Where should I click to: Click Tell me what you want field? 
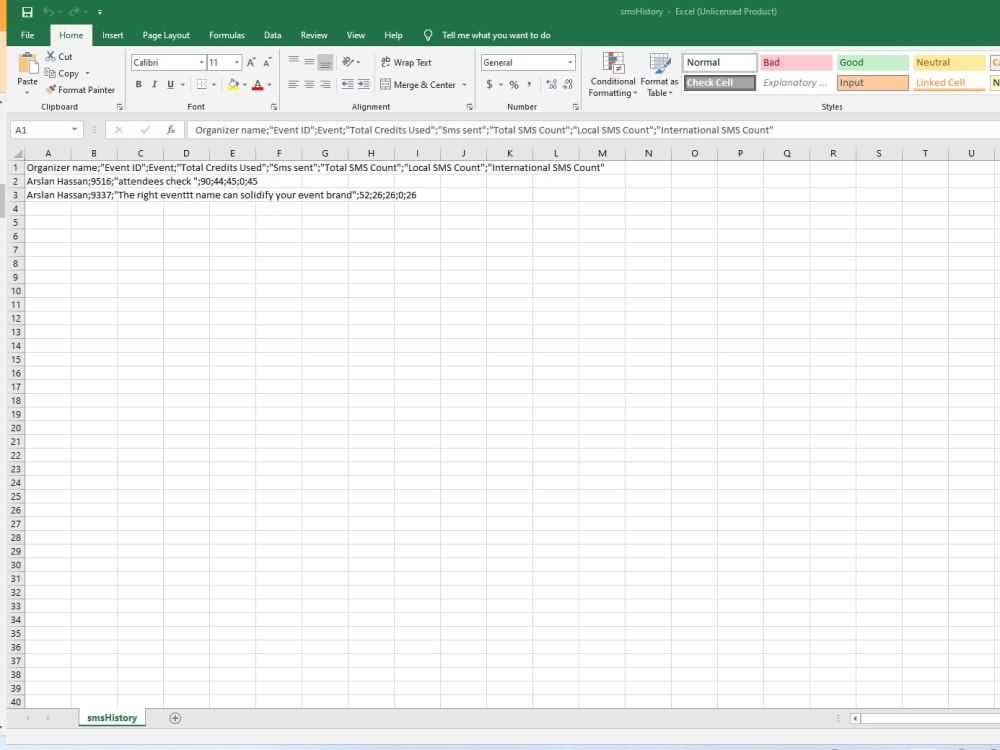coord(496,35)
